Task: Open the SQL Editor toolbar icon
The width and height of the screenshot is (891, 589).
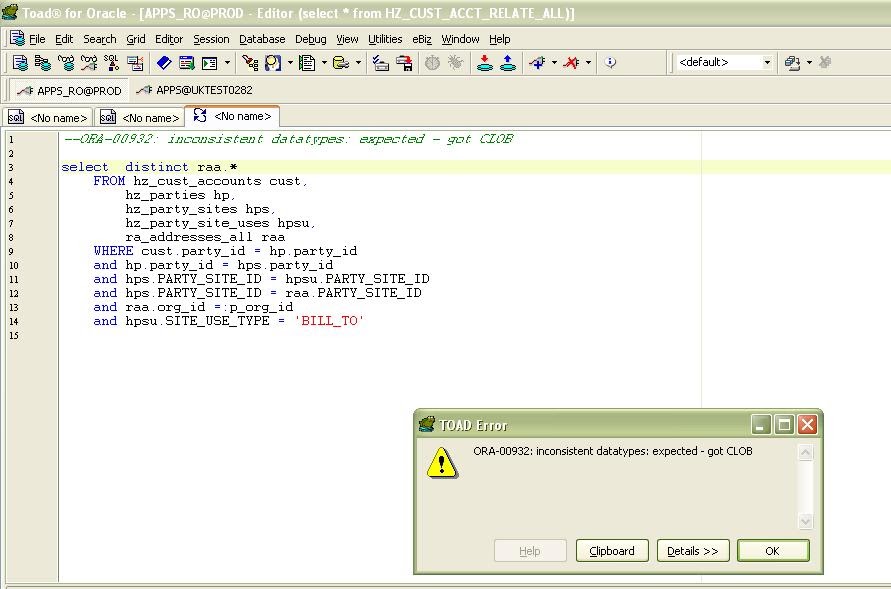Action: [20, 62]
